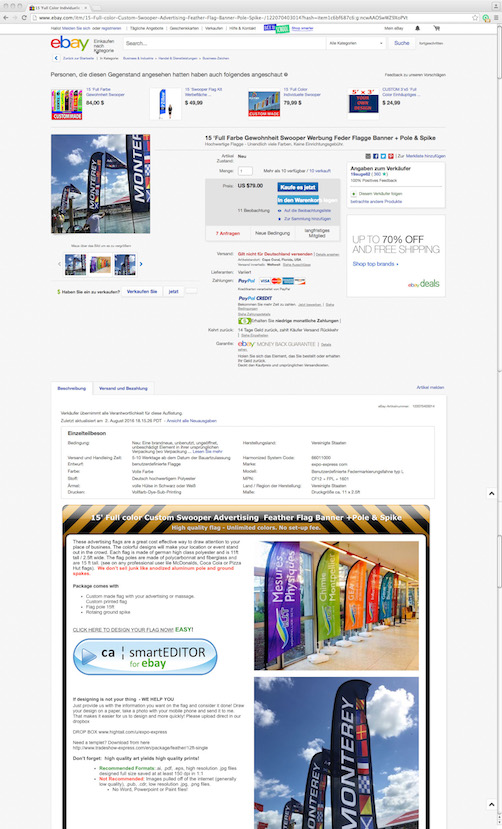The width and height of the screenshot is (502, 829).
Task: Share listing via the email icon
Action: click(368, 156)
